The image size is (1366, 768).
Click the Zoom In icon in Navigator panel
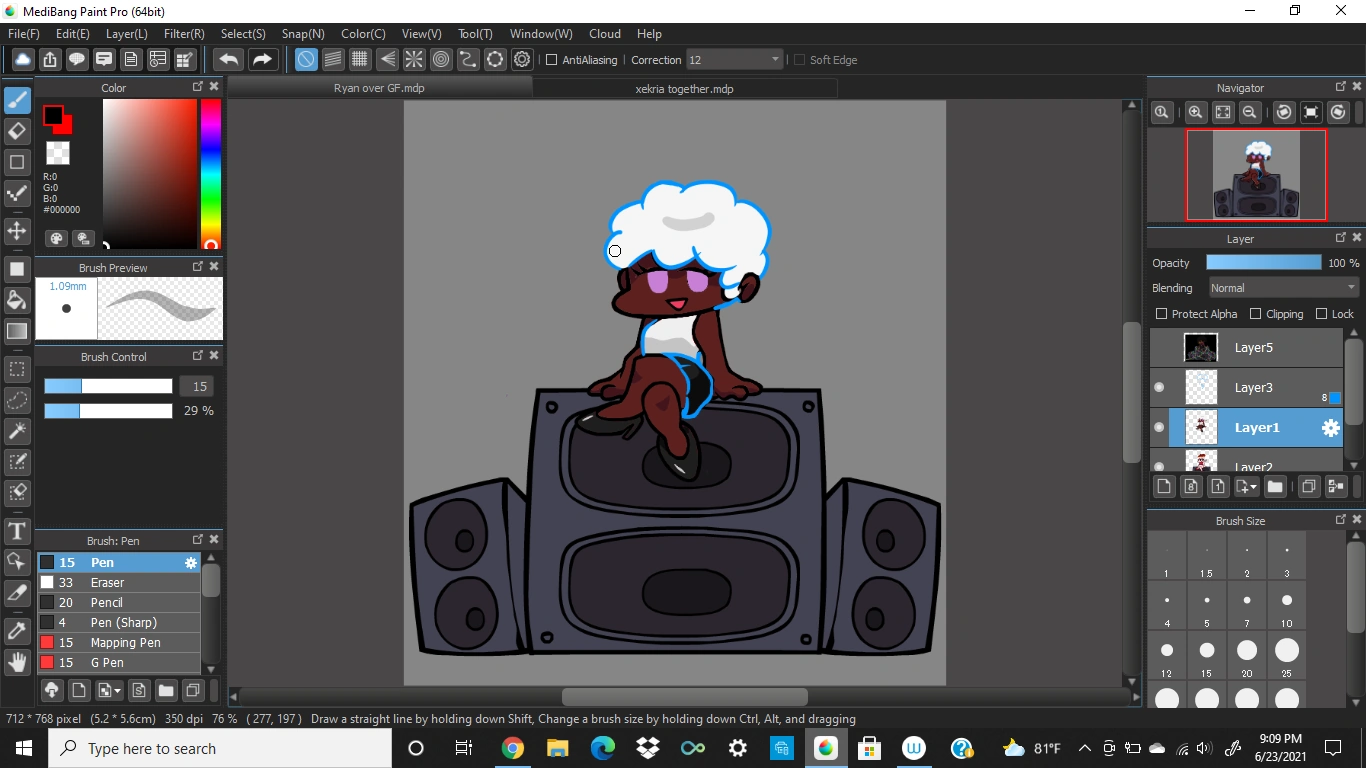coord(1195,112)
